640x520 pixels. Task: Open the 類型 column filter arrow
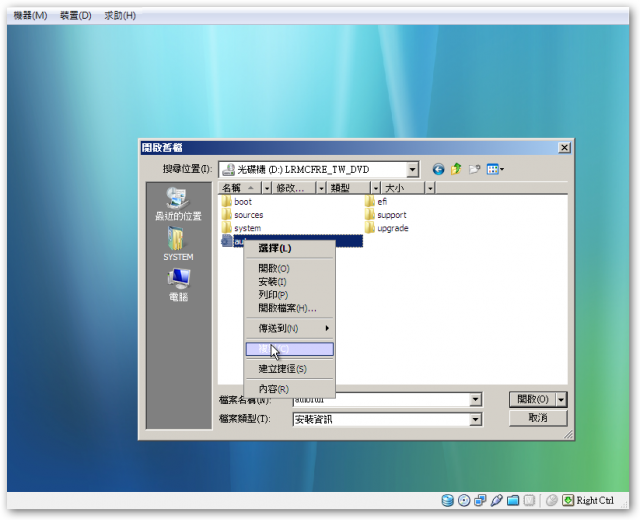376,188
